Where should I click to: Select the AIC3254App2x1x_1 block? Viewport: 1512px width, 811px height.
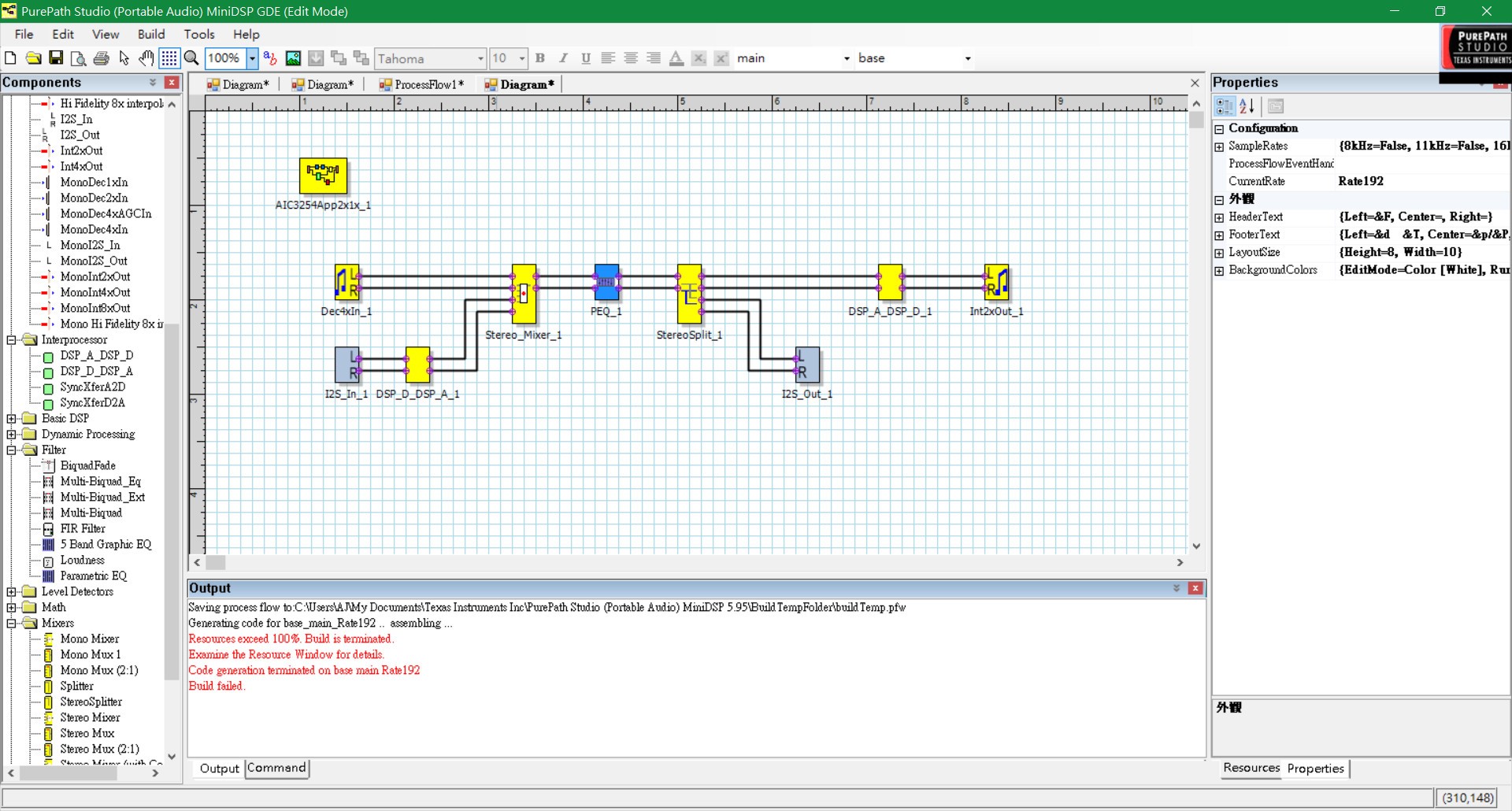323,176
